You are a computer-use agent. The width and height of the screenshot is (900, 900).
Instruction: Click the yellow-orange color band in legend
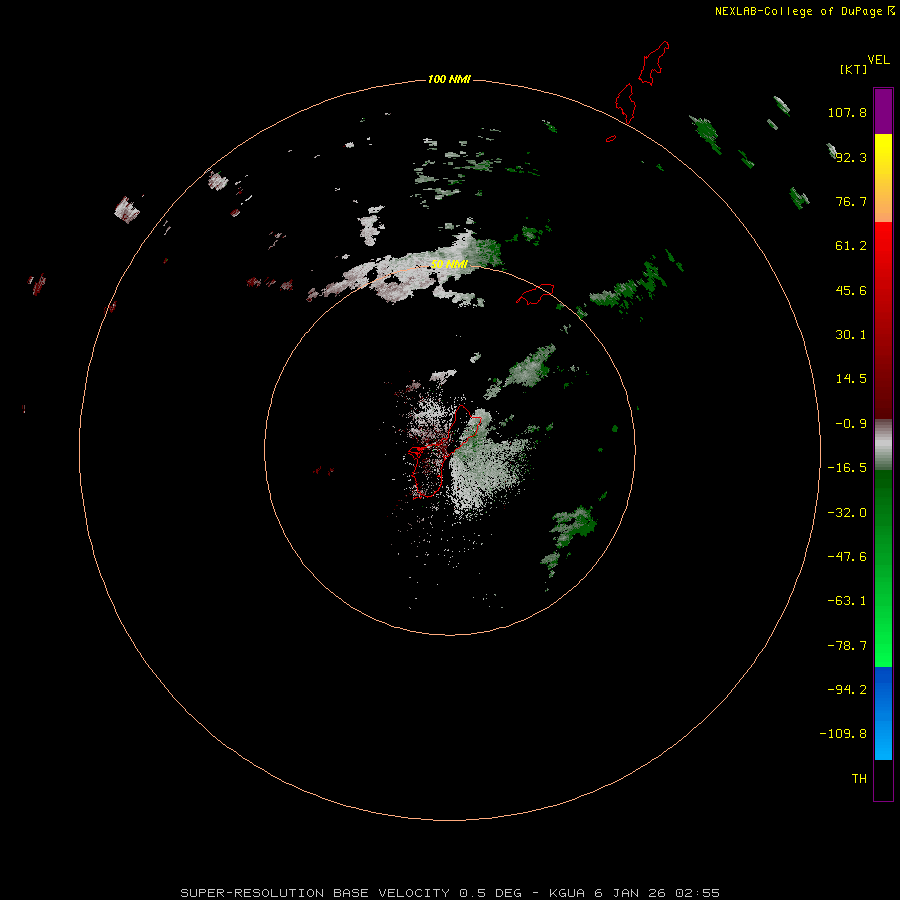point(883,178)
